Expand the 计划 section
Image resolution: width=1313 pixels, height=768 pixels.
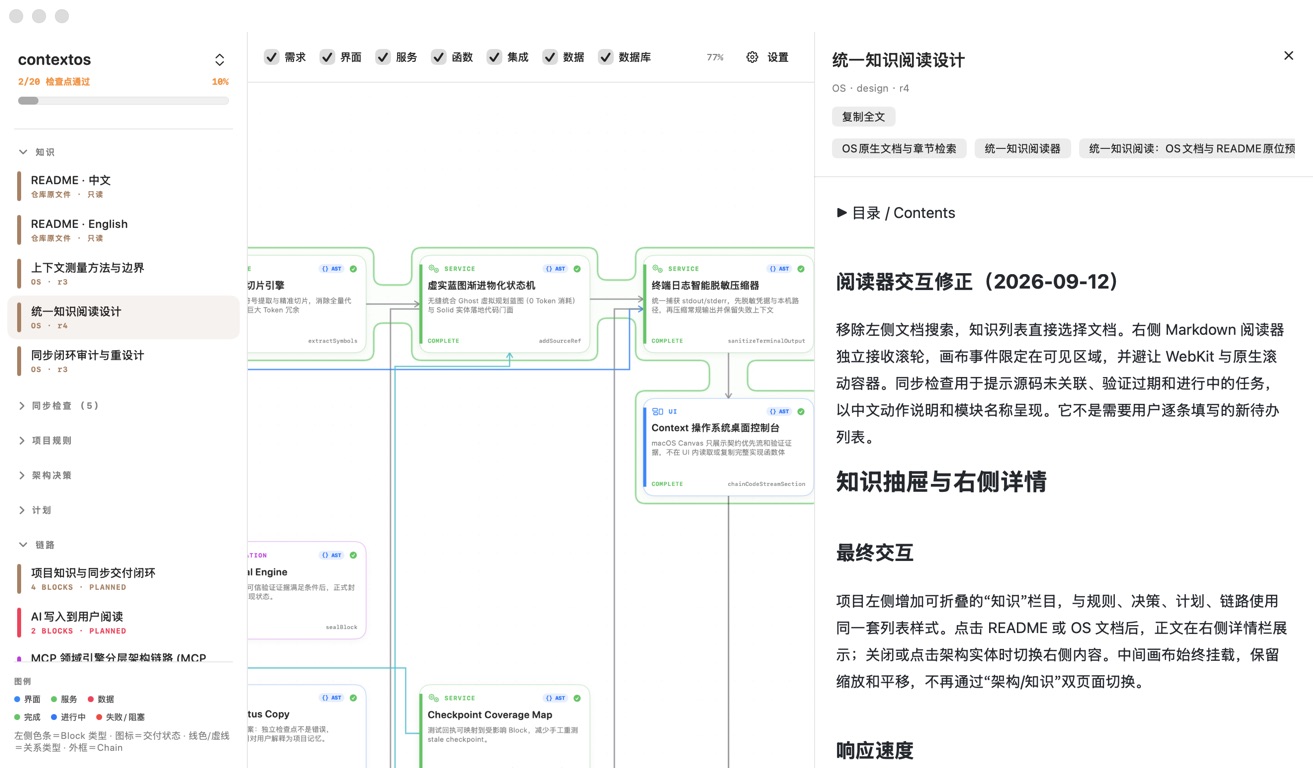22,510
